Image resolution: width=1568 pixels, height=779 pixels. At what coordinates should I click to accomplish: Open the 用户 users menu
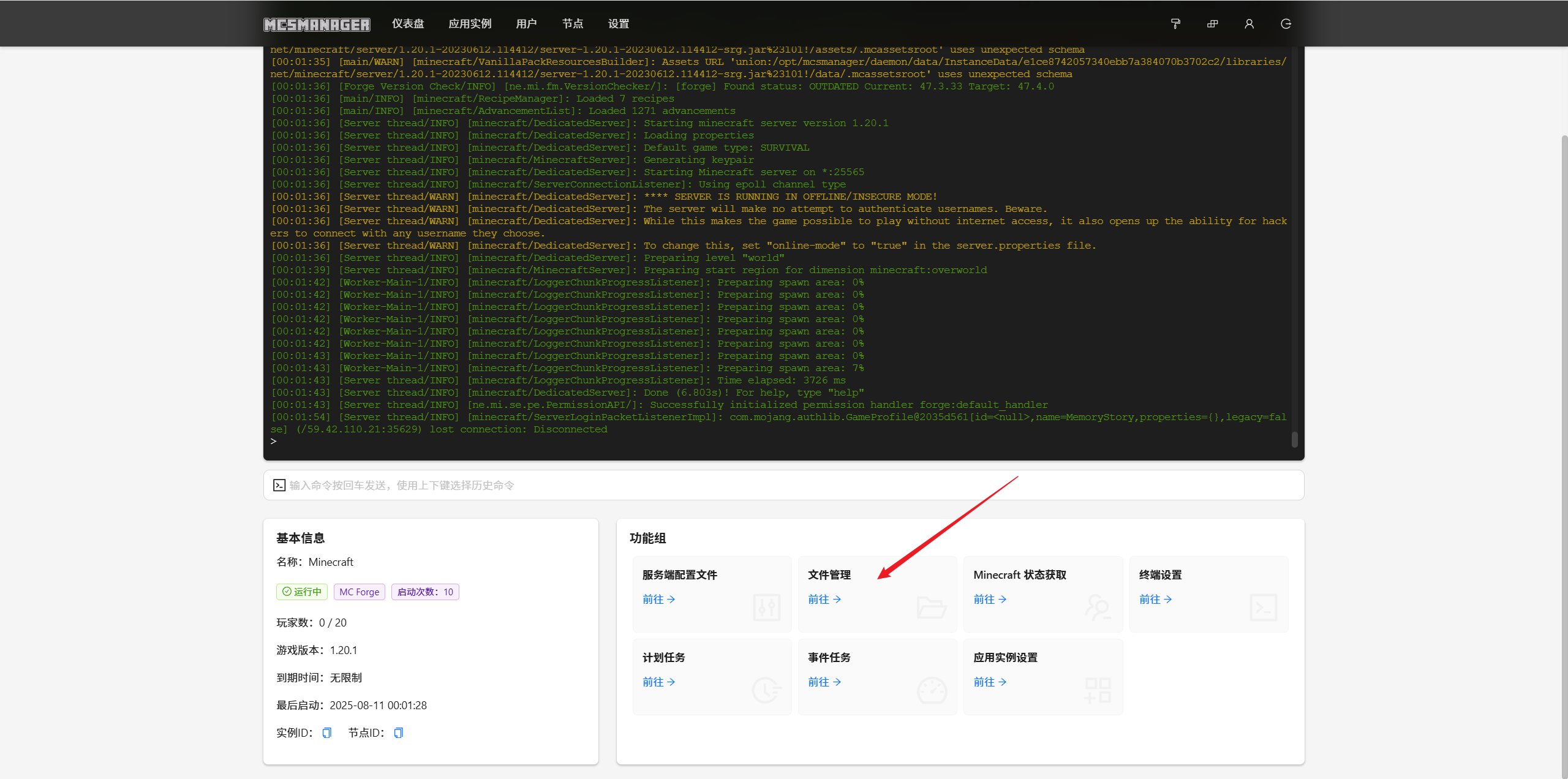click(526, 24)
